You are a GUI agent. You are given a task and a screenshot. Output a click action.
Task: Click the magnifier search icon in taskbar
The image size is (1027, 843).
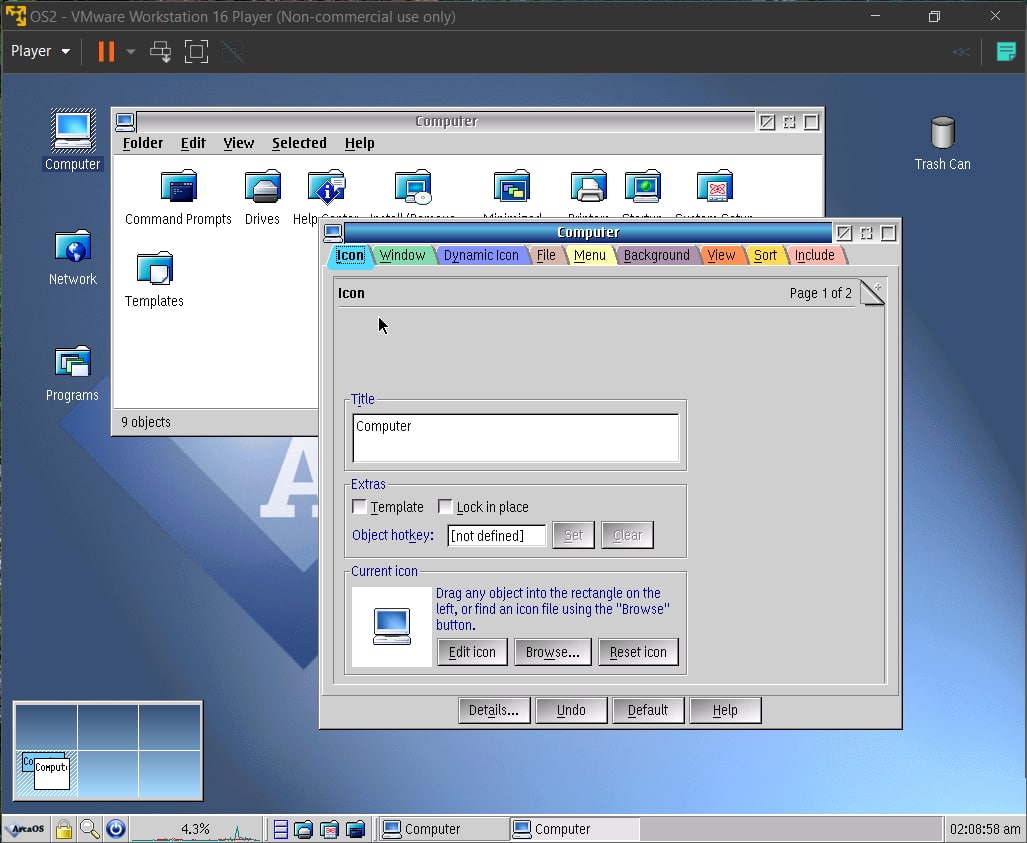coord(90,829)
